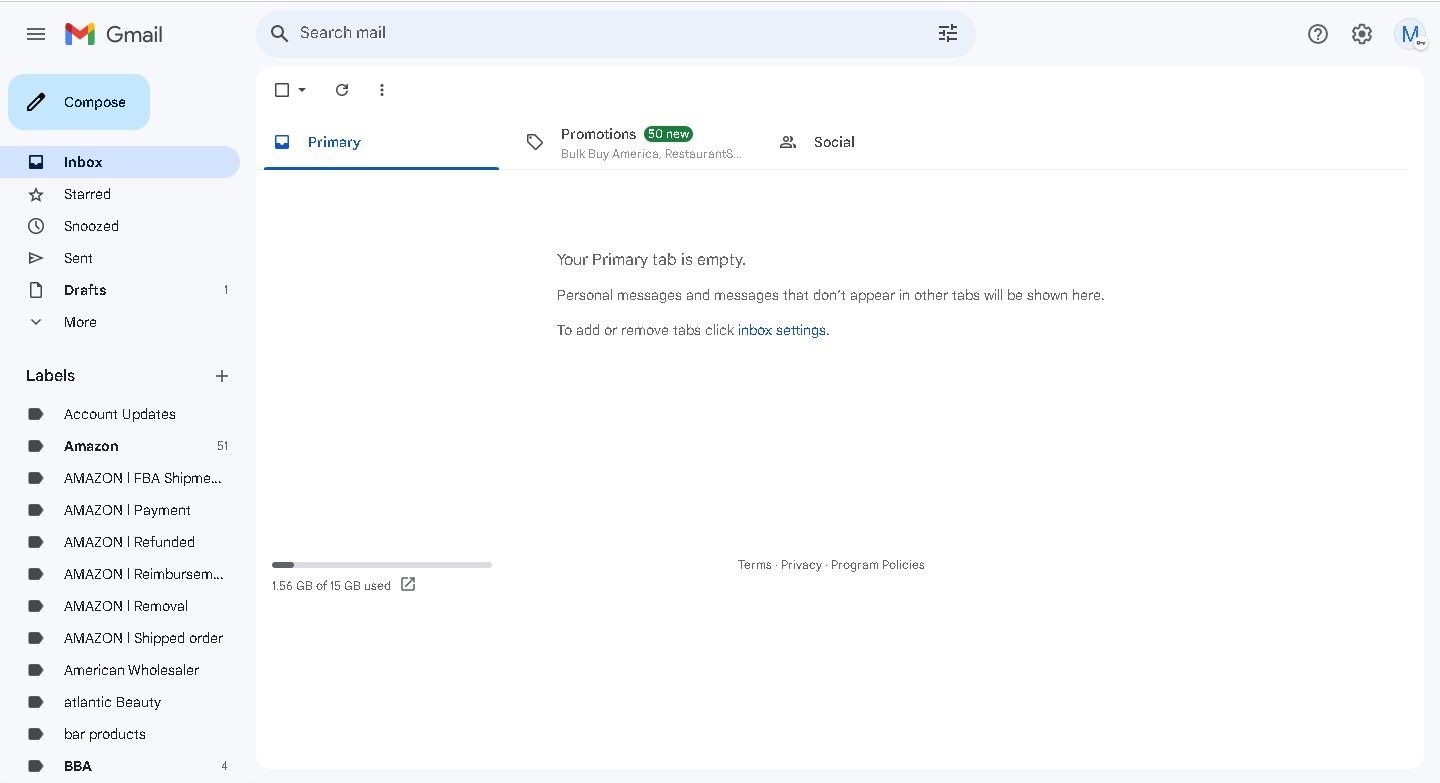This screenshot has width=1440, height=783.
Task: Open the Privacy link in footer
Action: tap(801, 565)
